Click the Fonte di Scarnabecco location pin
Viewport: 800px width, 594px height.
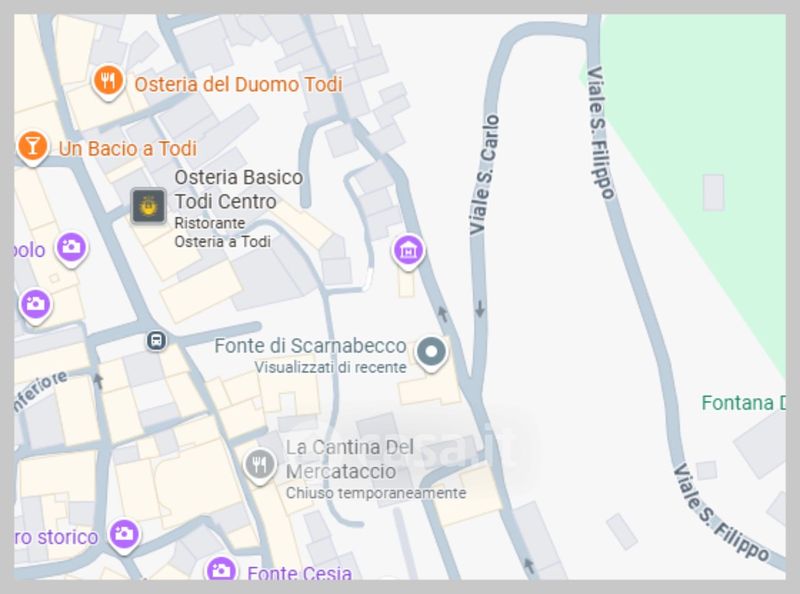(431, 352)
